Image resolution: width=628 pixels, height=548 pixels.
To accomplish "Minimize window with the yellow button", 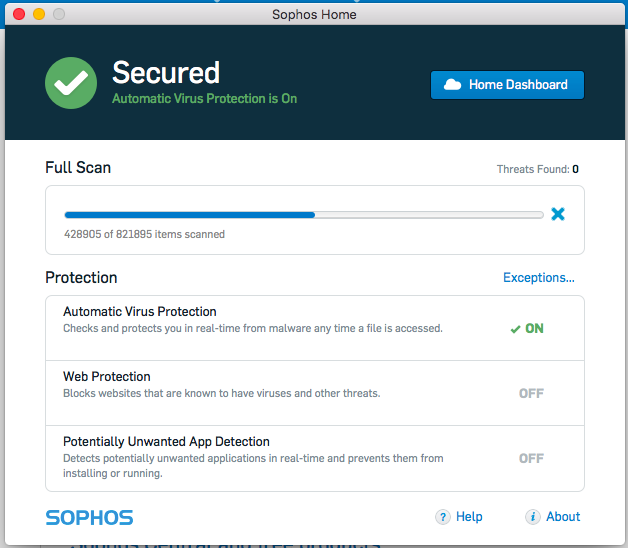I will 39,15.
